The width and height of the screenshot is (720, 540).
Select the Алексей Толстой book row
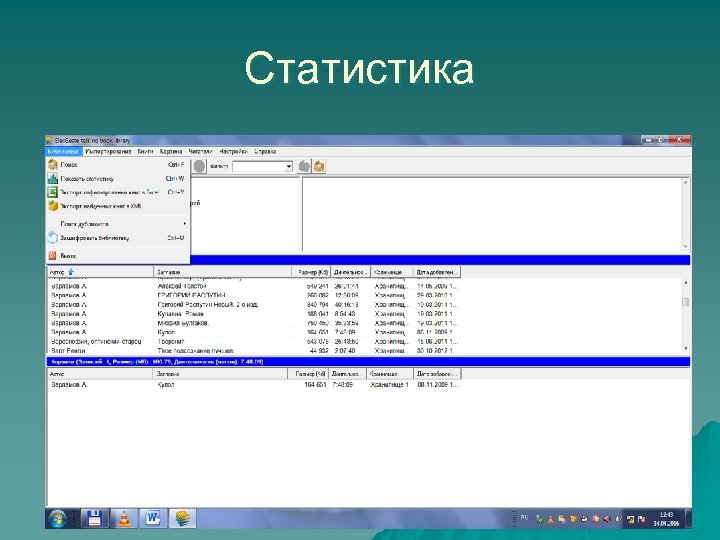coord(254,286)
